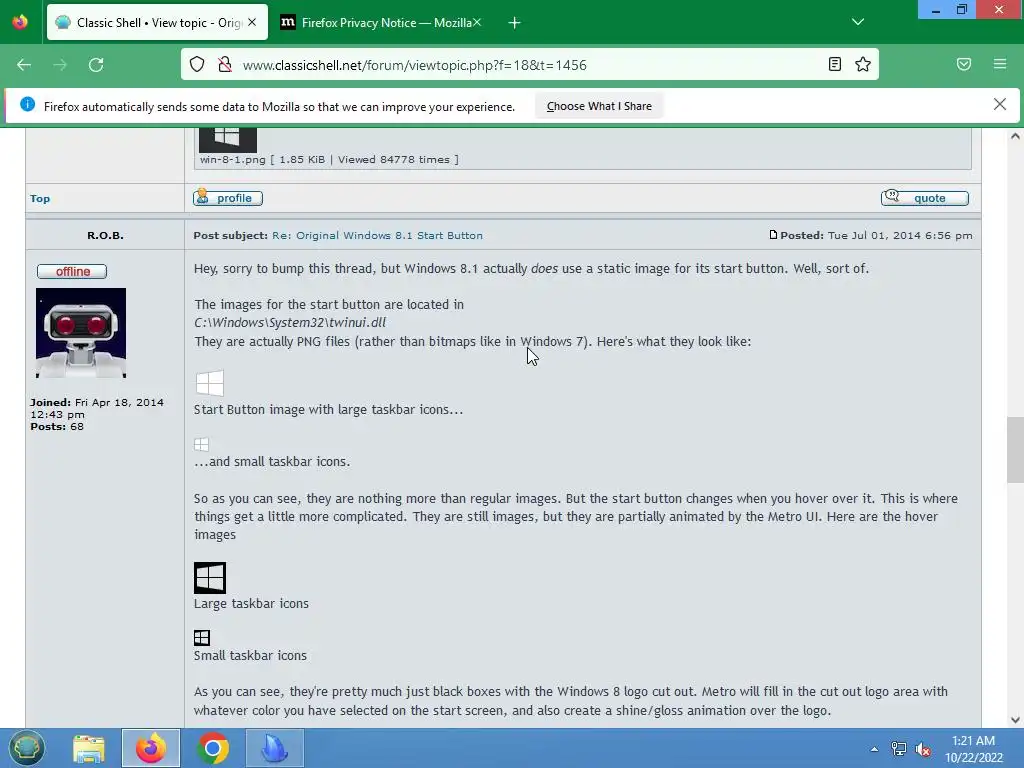Click Choose What I Share button
Image resolution: width=1024 pixels, height=768 pixels.
click(599, 106)
